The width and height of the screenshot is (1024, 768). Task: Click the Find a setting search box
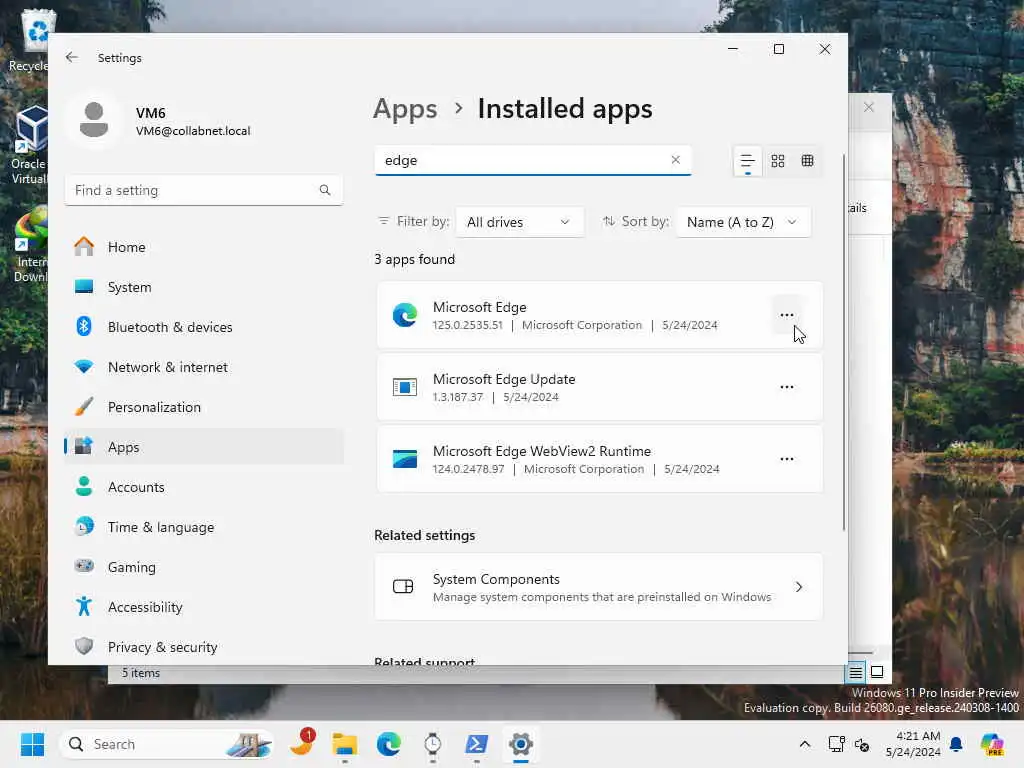tap(203, 190)
